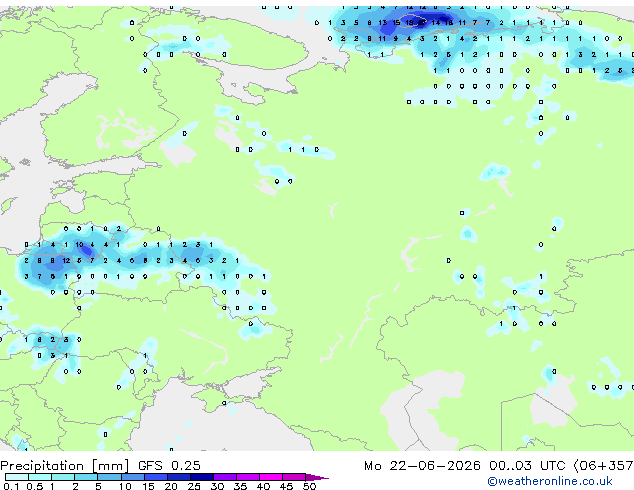Click the '13' precipitation value on map
This screenshot has width=634, height=490.
[x=383, y=23]
